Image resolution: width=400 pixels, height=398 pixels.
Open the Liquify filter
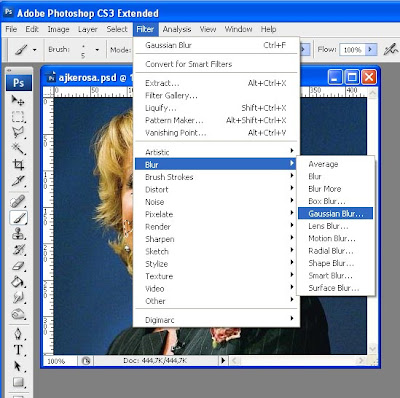[x=216, y=108]
